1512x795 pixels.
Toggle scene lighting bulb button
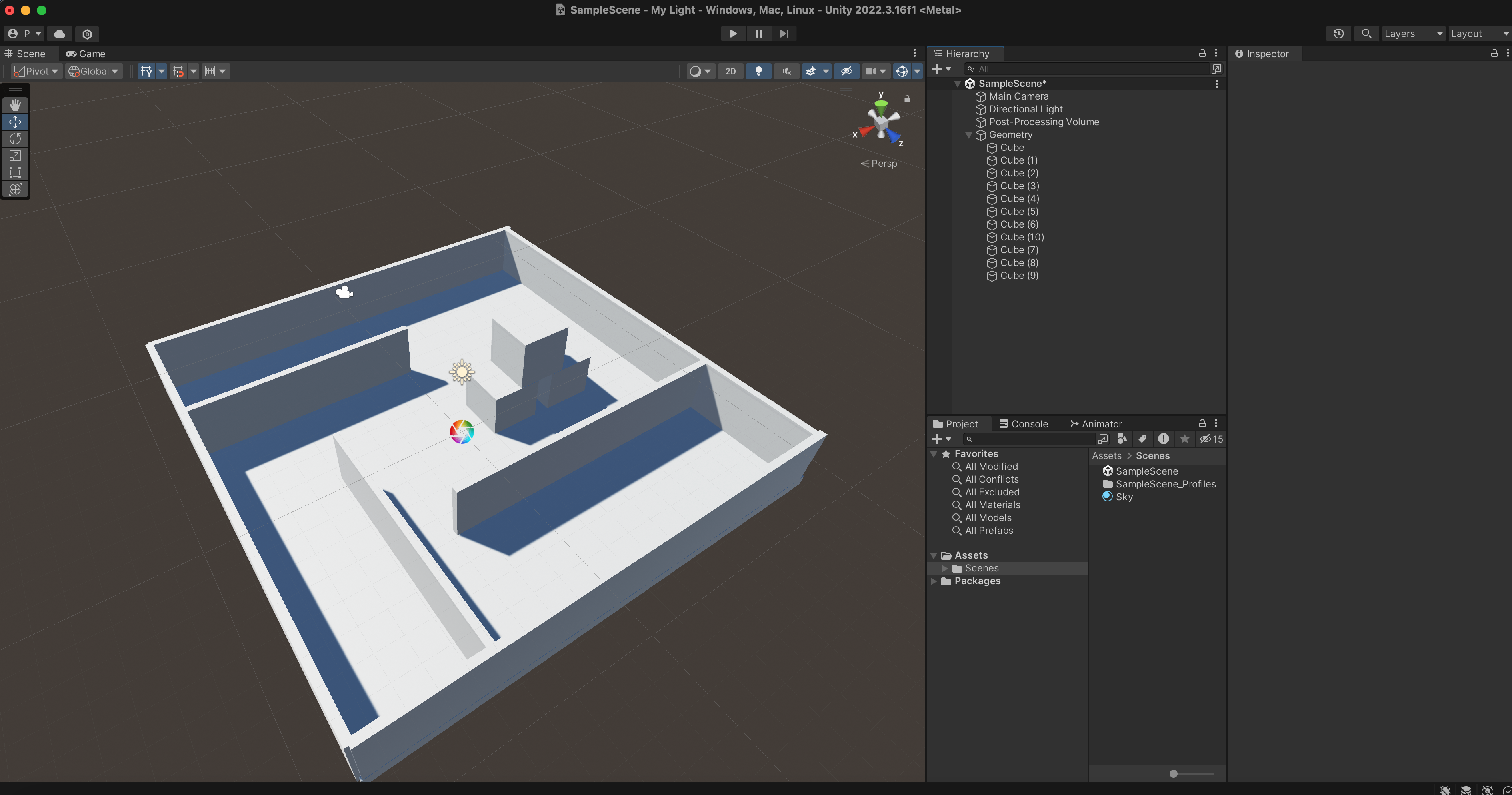pos(758,71)
